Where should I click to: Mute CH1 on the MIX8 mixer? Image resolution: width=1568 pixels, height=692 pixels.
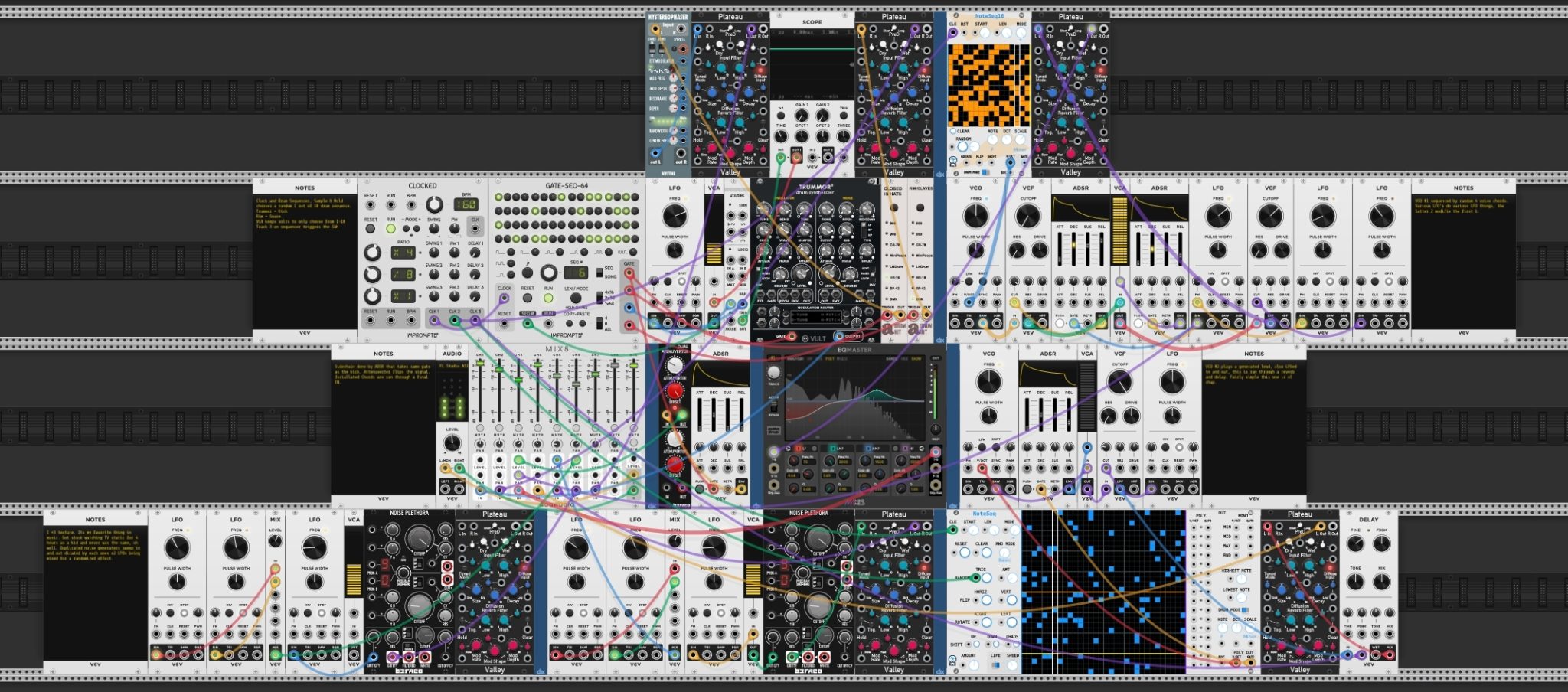480,428
